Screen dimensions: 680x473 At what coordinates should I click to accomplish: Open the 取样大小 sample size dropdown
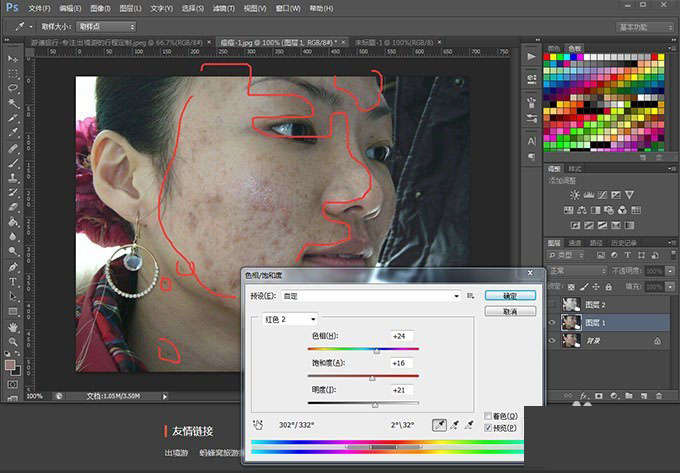pyautogui.click(x=104, y=25)
